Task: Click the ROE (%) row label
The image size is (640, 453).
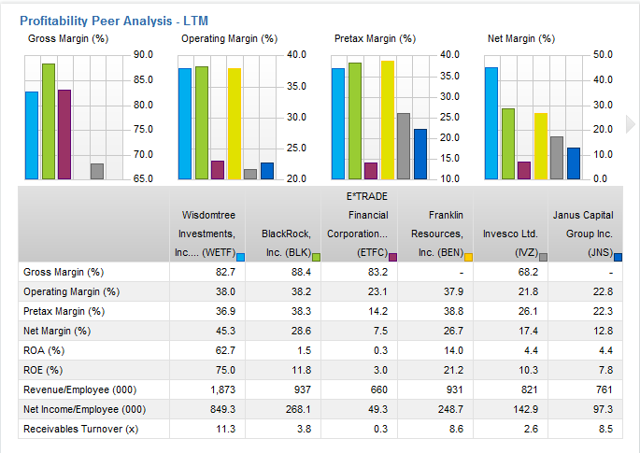Action: [x=43, y=370]
